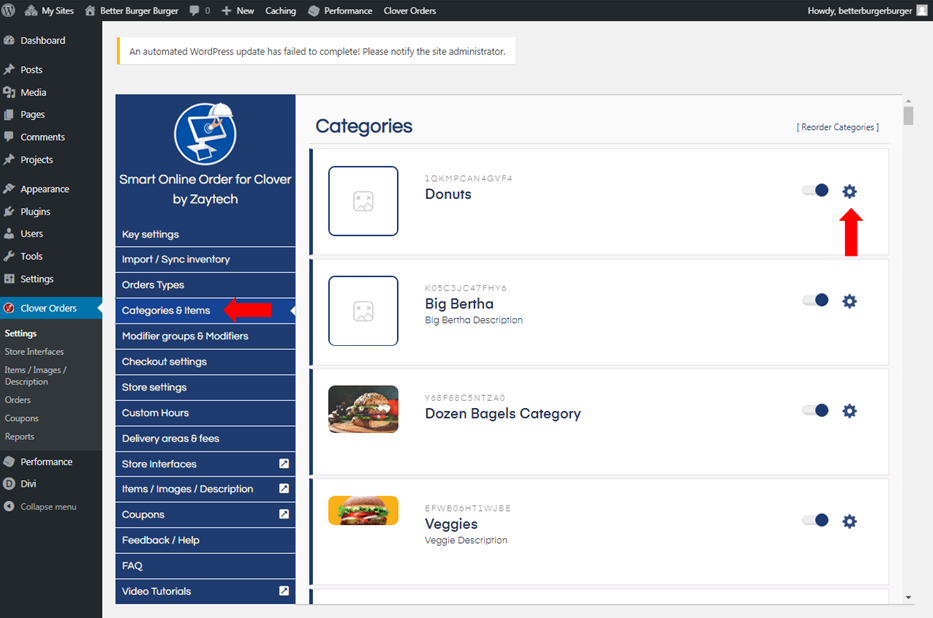Open the Howdy, betterburgerburger account menu
This screenshot has width=933, height=618.
pyautogui.click(x=867, y=10)
